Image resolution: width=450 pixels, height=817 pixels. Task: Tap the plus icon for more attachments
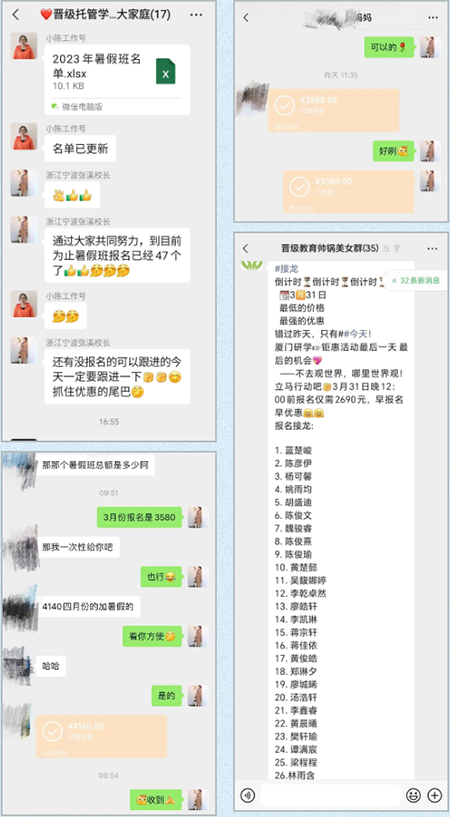(x=434, y=795)
